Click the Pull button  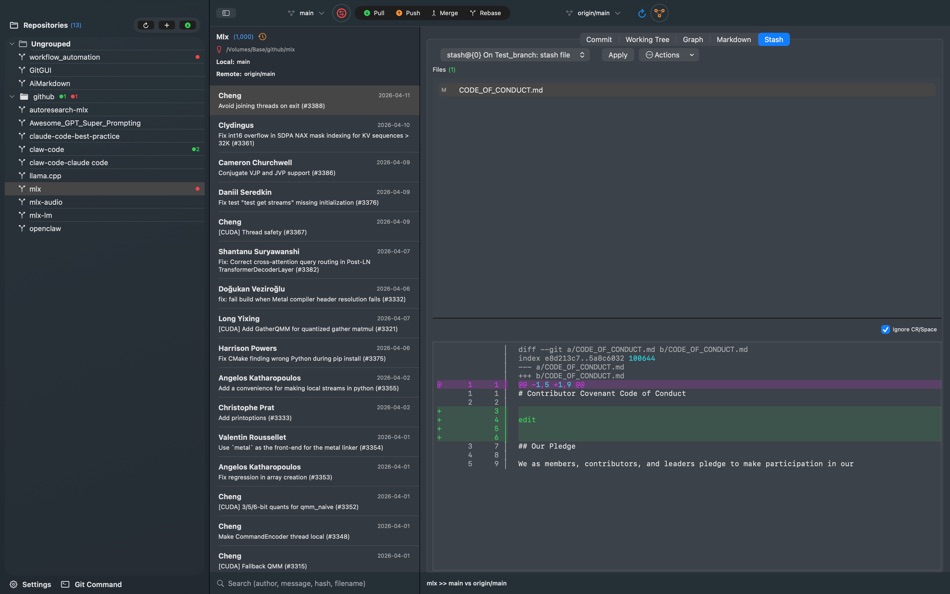(x=374, y=13)
